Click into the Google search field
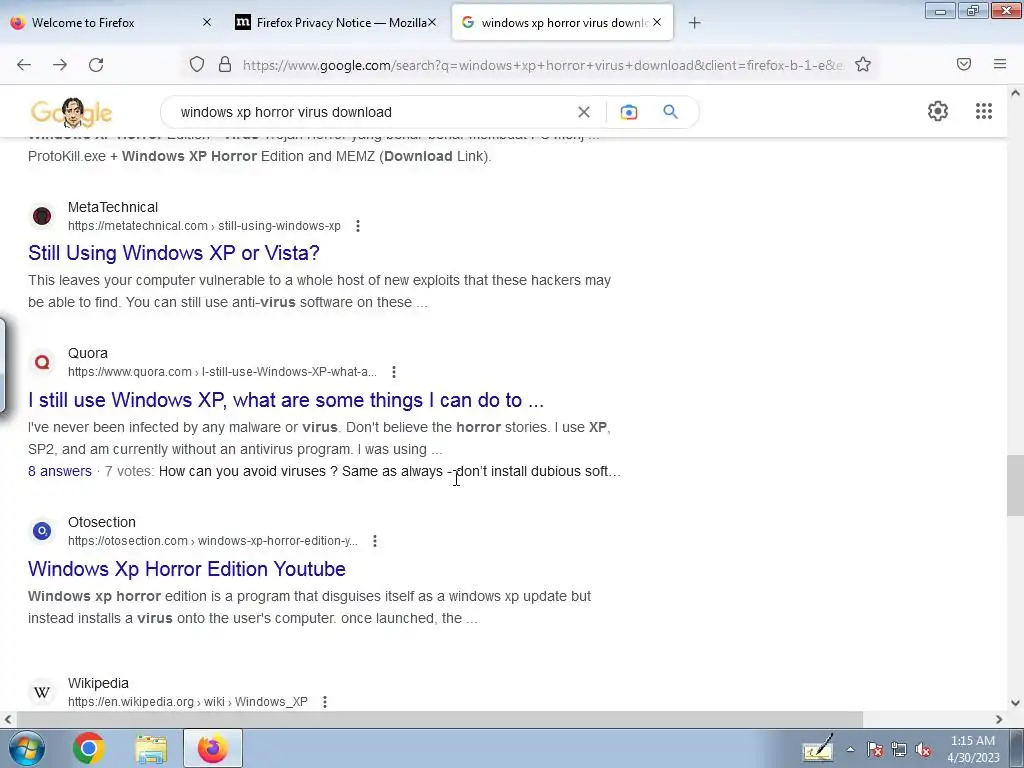The image size is (1024, 768). 372,112
